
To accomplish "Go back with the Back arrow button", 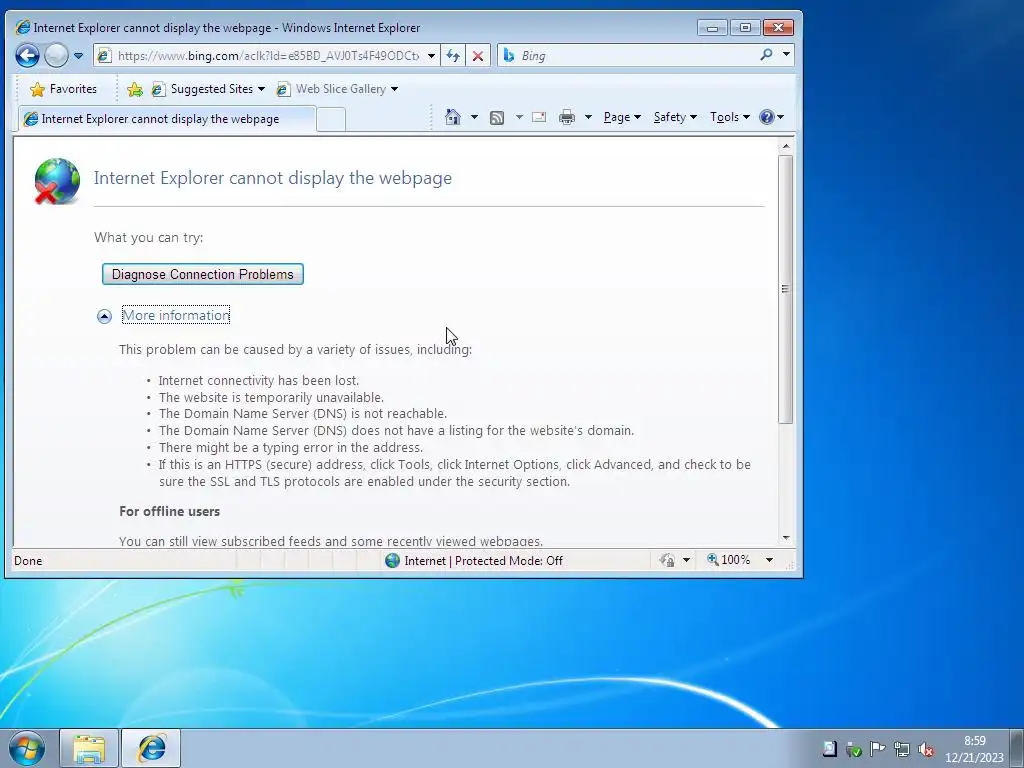I will pos(27,56).
